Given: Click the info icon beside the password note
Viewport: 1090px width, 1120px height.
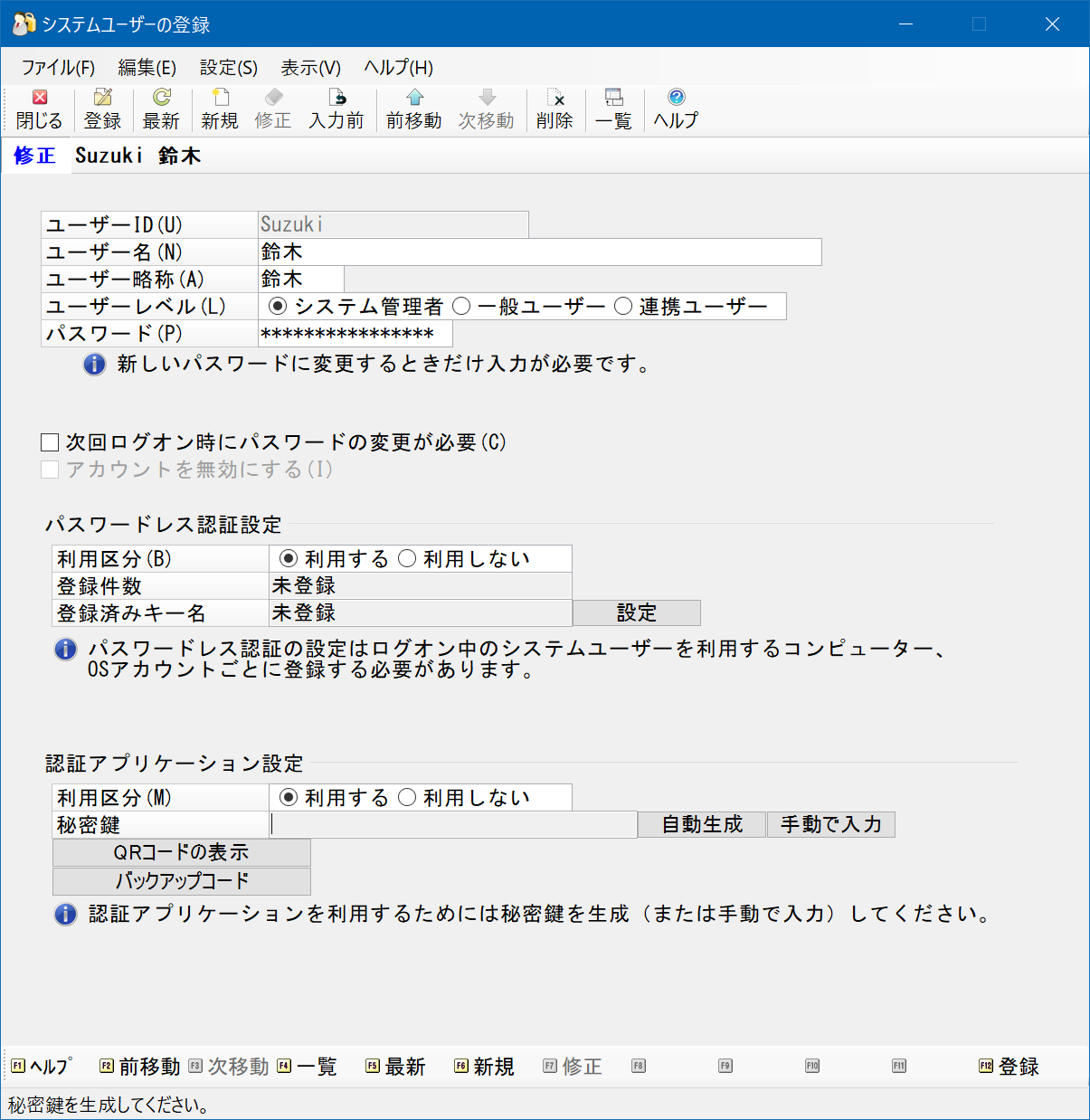Looking at the screenshot, I should 94,364.
